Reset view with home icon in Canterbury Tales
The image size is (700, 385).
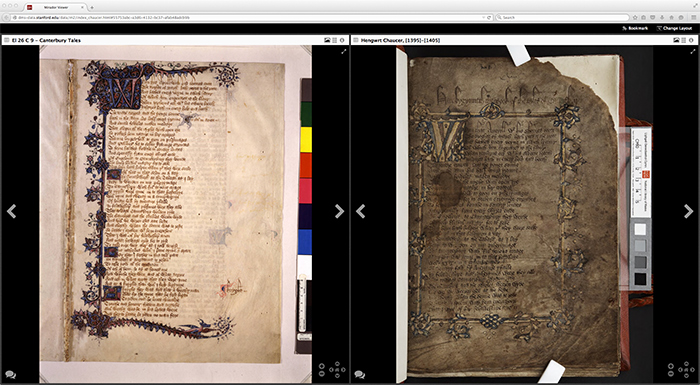(337, 370)
